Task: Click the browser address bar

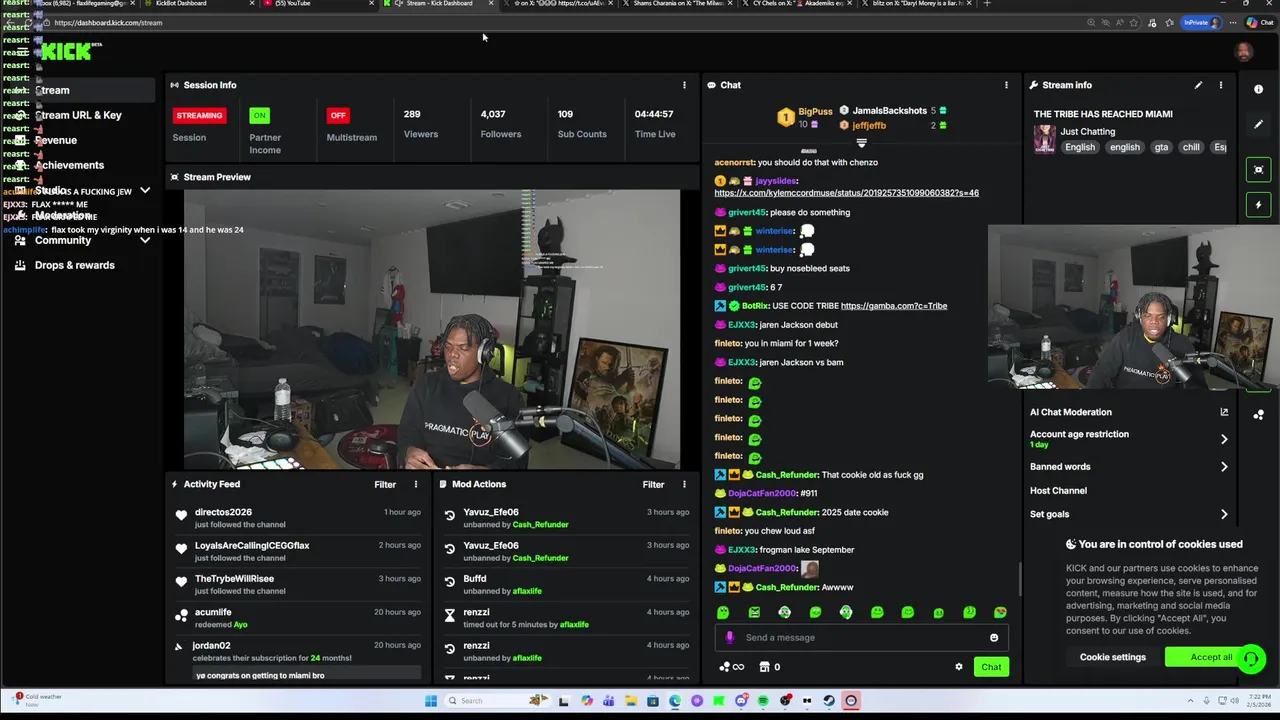Action: coord(560,22)
